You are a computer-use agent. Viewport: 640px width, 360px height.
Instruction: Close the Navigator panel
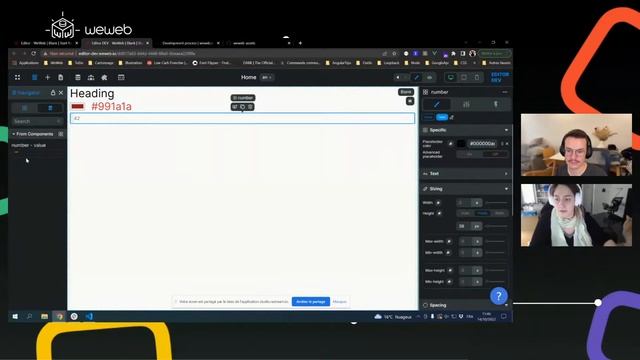(61, 93)
